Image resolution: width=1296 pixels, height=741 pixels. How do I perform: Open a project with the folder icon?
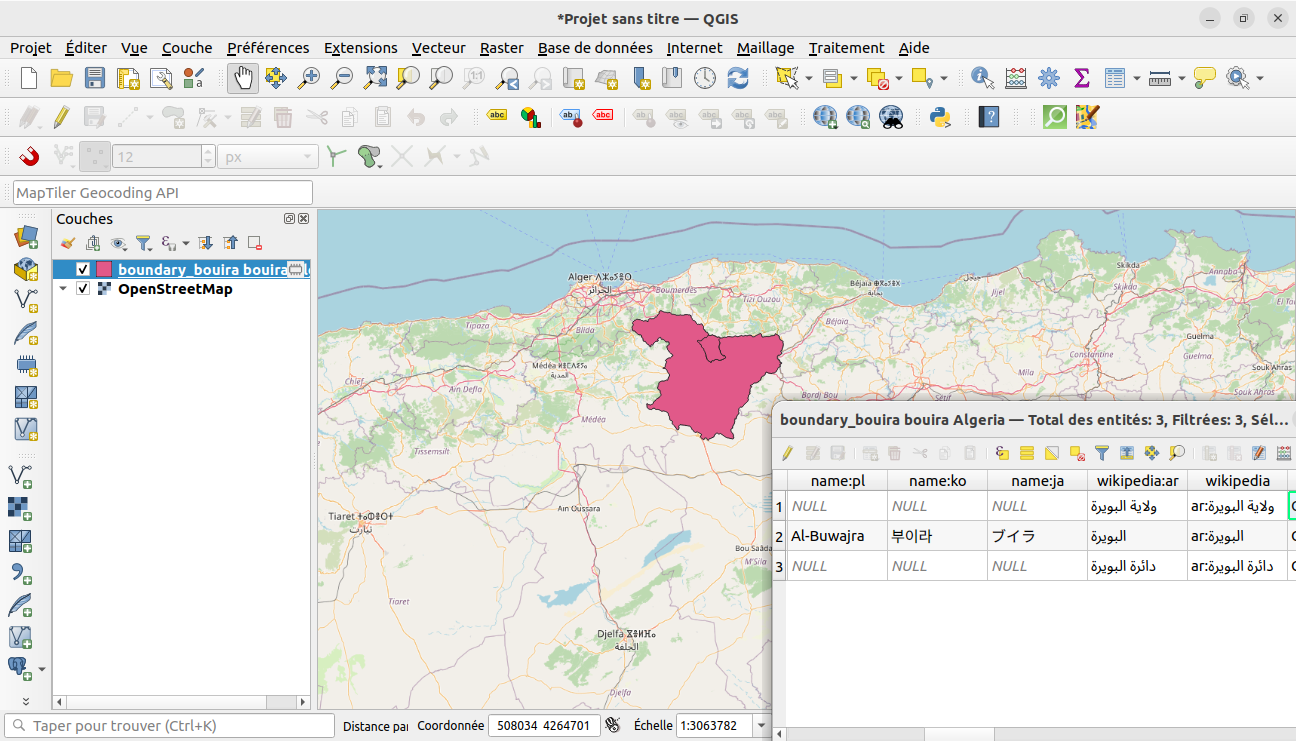pyautogui.click(x=62, y=78)
